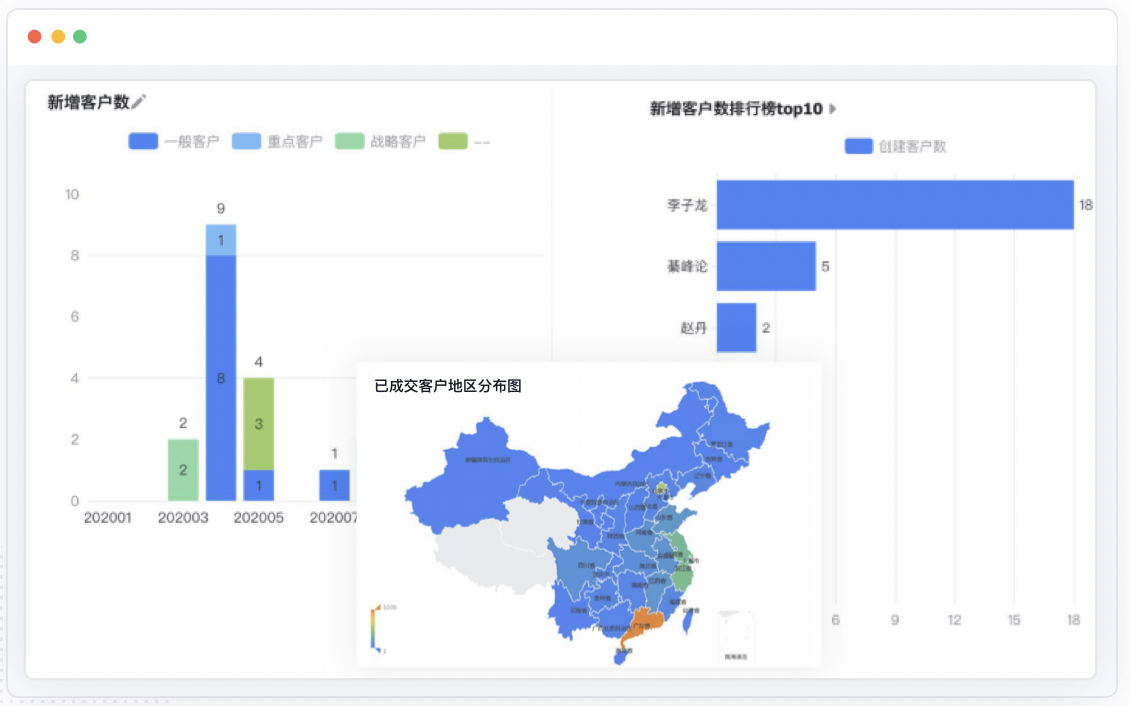Click the 202005 axis label

pyautogui.click(x=259, y=517)
